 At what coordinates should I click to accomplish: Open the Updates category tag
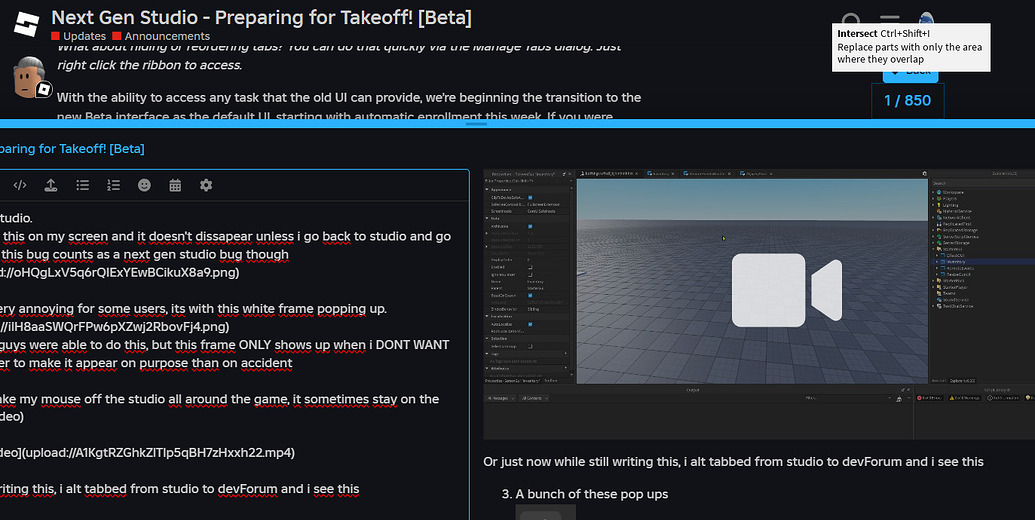(x=79, y=36)
